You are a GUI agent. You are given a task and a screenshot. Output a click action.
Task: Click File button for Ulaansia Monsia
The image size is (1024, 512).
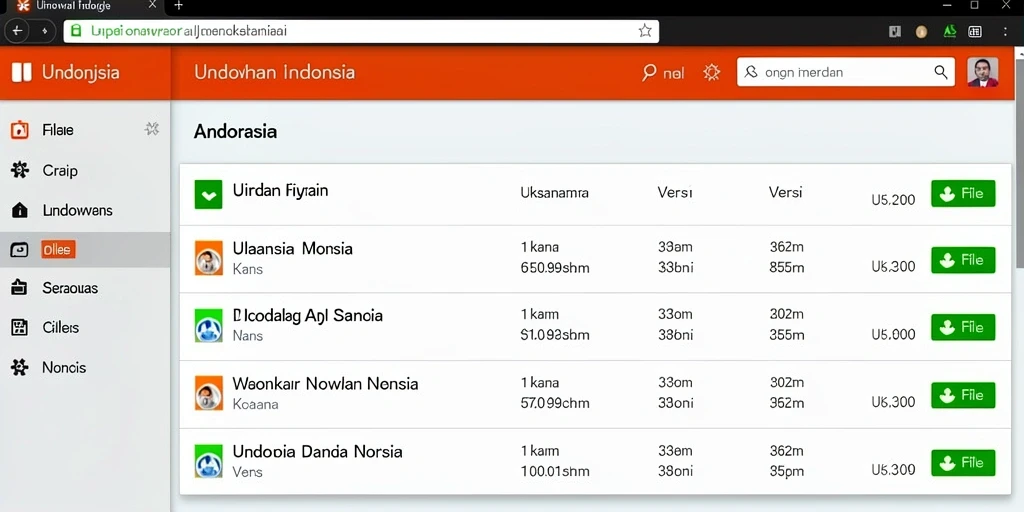pos(963,260)
